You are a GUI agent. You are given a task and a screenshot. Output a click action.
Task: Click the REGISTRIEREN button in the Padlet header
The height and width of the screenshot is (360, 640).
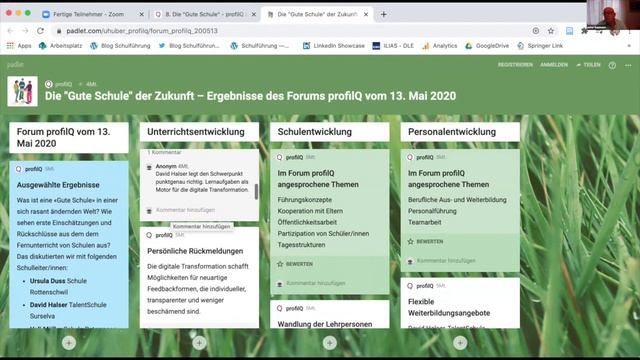pos(515,65)
